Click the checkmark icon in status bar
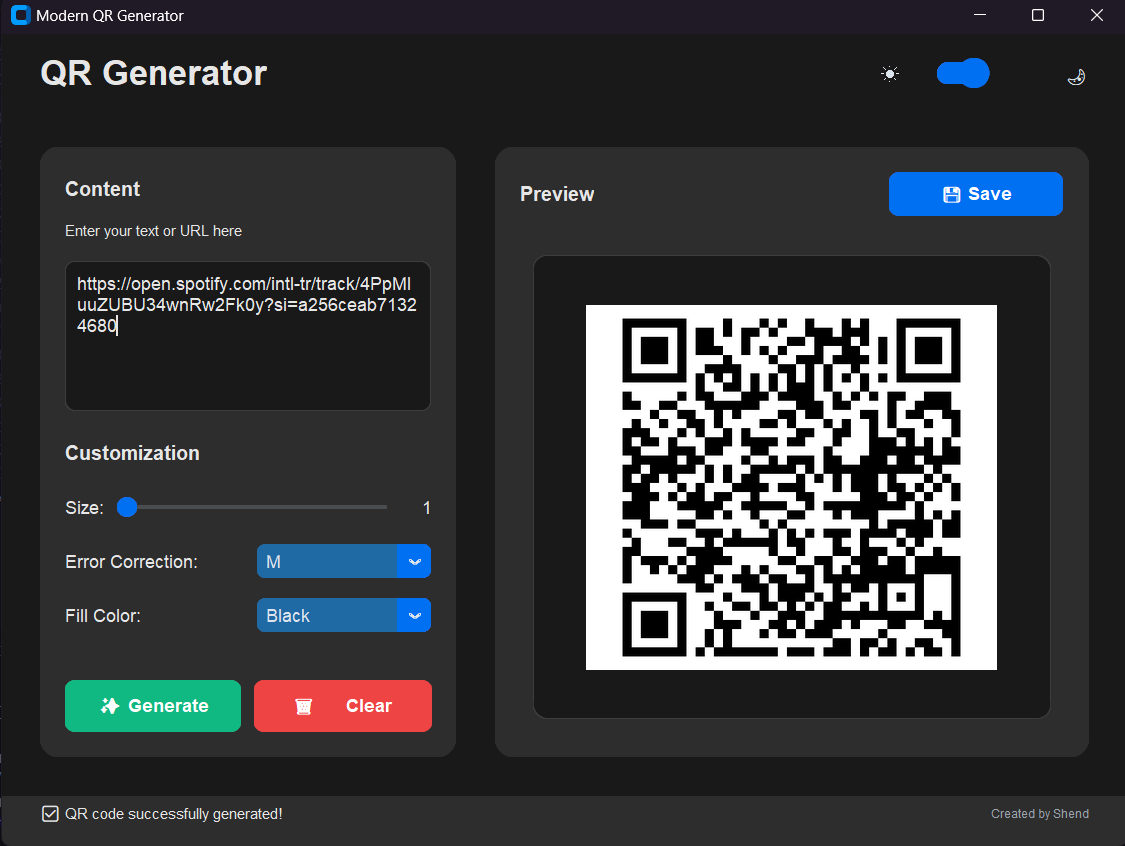 pos(50,814)
